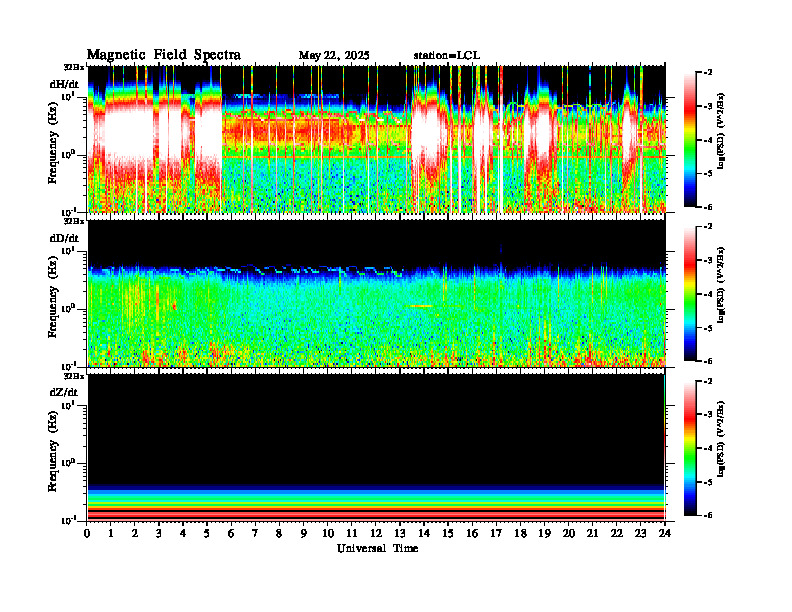Viewport: 792px width, 612px height.
Task: Click the "Magnetic Field Spectra" title
Action: 164,55
